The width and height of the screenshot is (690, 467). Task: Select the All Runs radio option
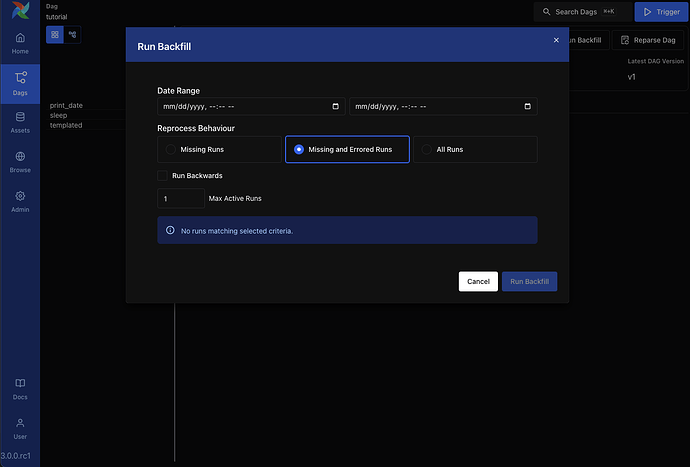475,149
